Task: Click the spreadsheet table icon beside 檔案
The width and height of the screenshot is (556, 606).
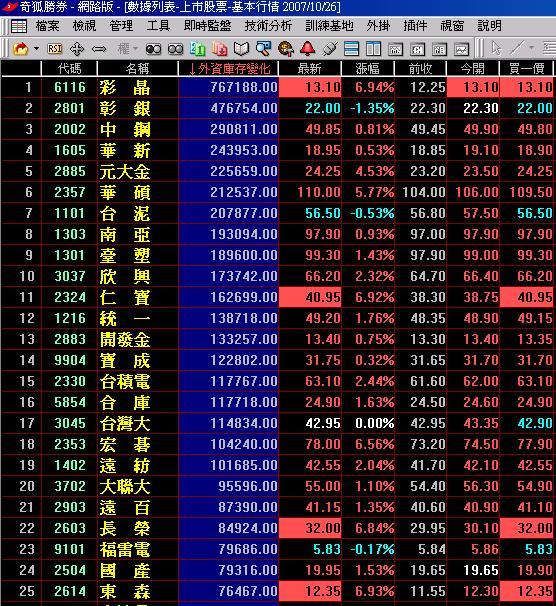Action: (x=19, y=26)
